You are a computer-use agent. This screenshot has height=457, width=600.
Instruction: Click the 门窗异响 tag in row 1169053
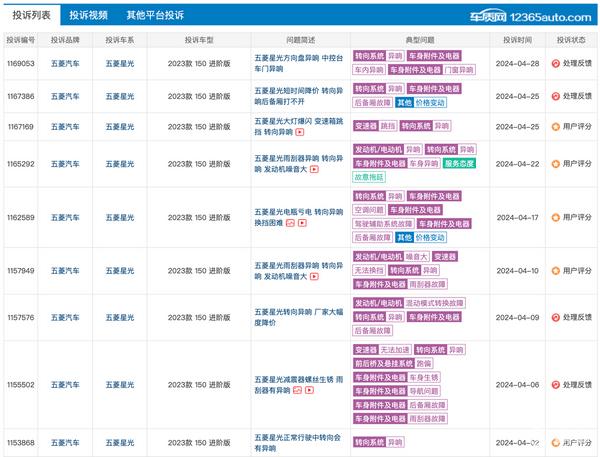[x=459, y=70]
